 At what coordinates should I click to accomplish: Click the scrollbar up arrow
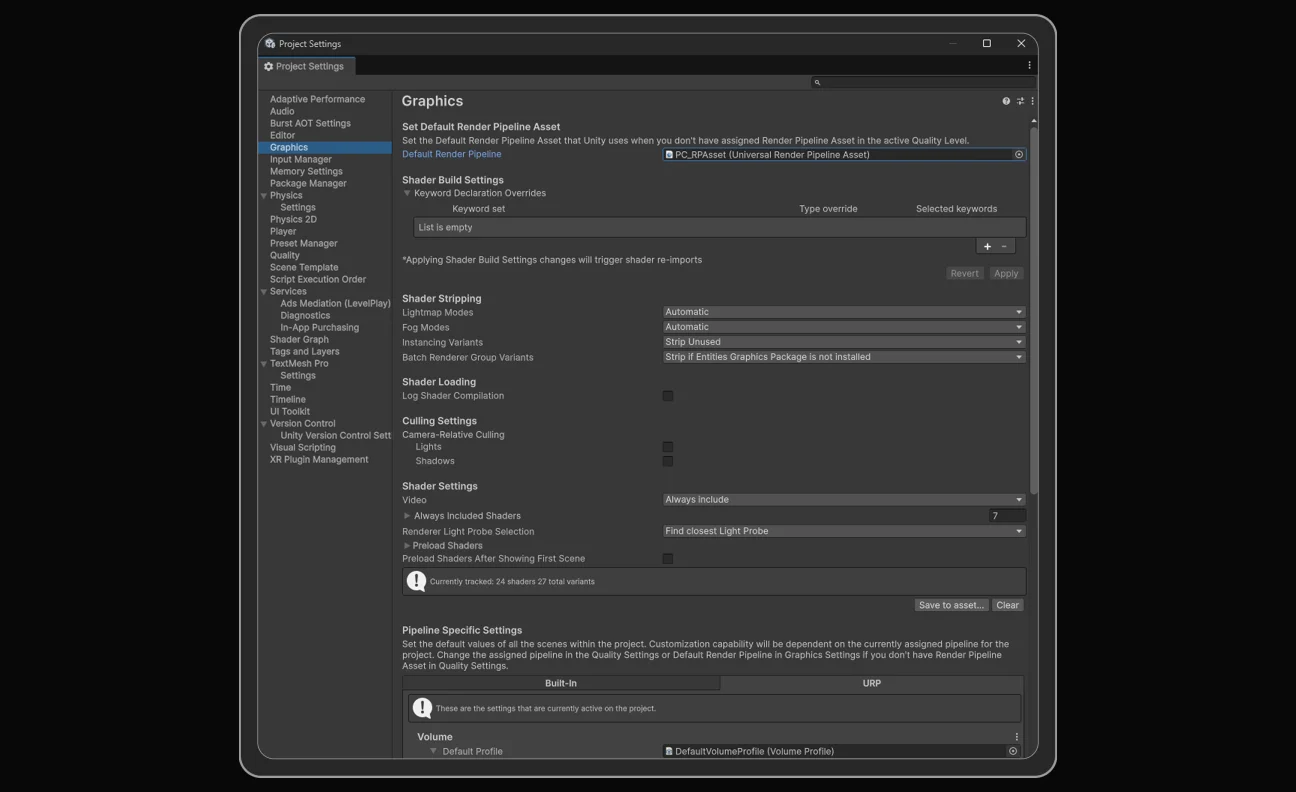1033,121
